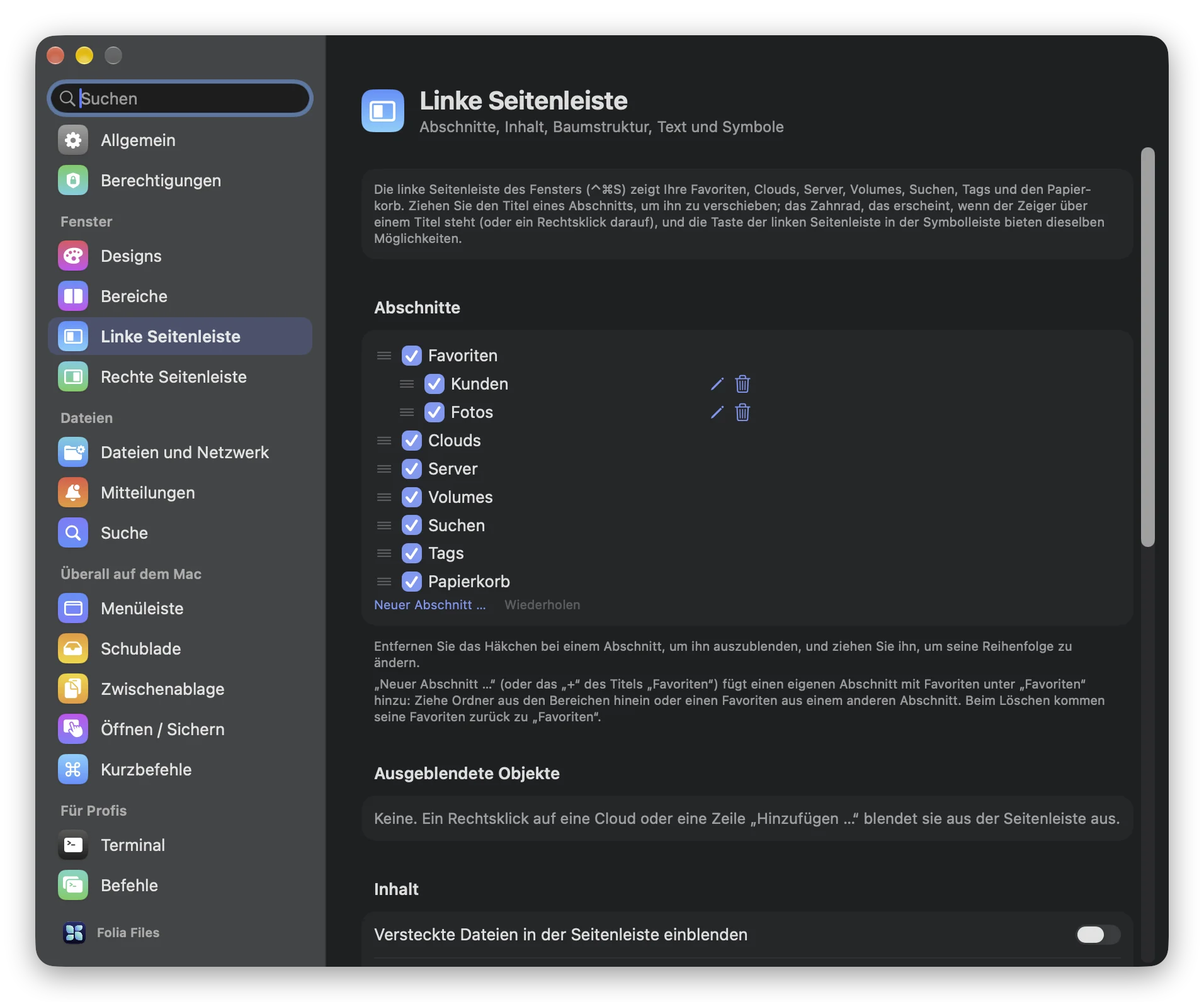
Task: Click the Suchen search field
Action: point(180,99)
